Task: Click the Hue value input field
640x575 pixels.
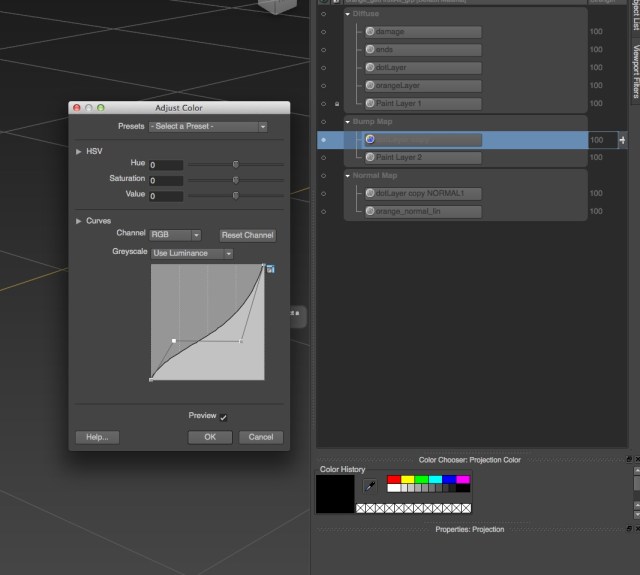Action: pyautogui.click(x=166, y=165)
